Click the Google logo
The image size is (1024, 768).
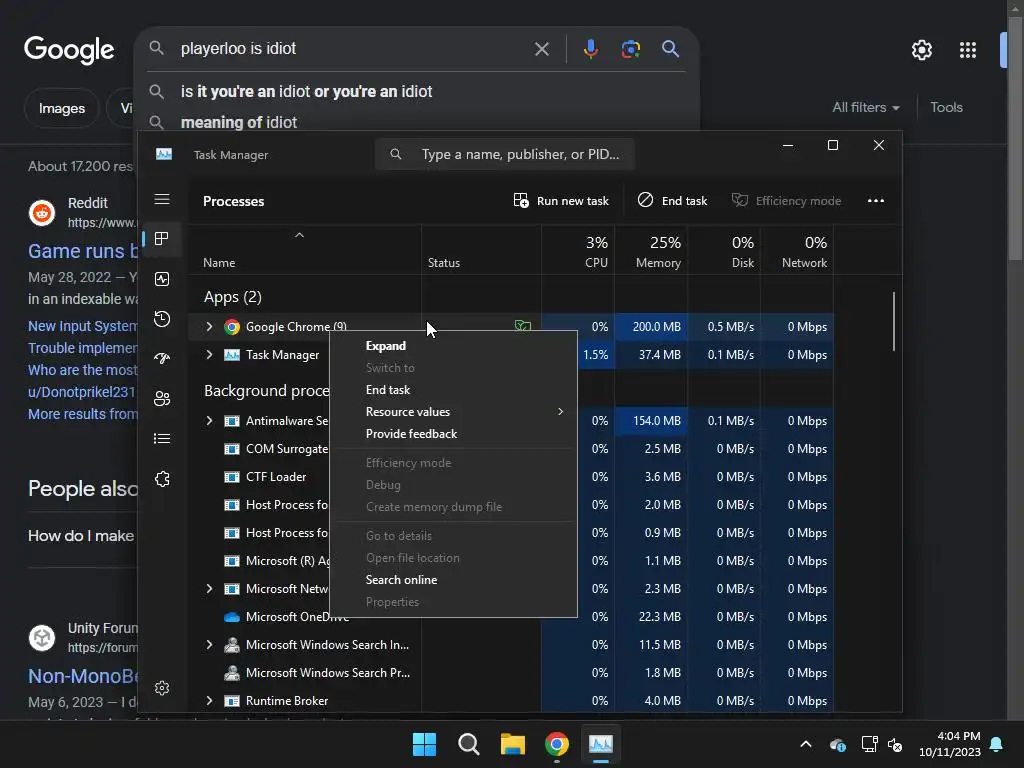69,50
